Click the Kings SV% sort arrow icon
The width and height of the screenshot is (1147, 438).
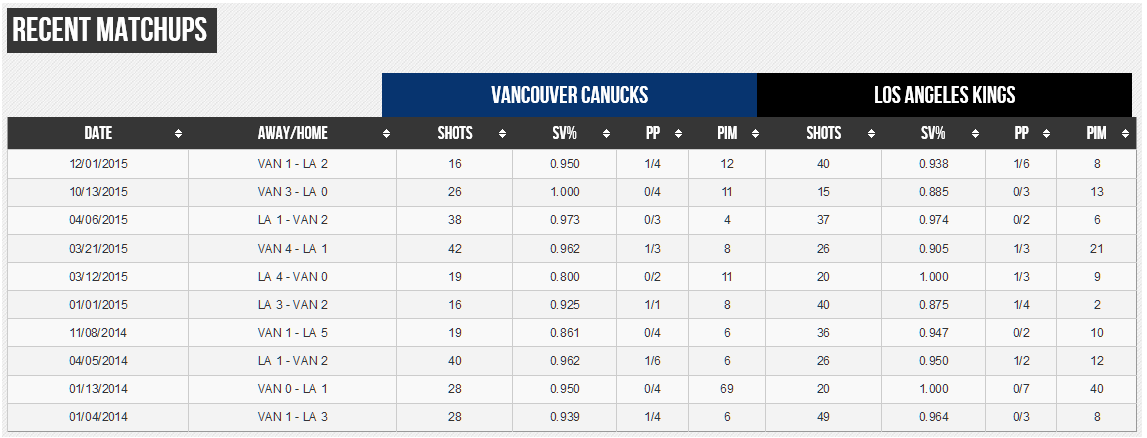coord(975,134)
